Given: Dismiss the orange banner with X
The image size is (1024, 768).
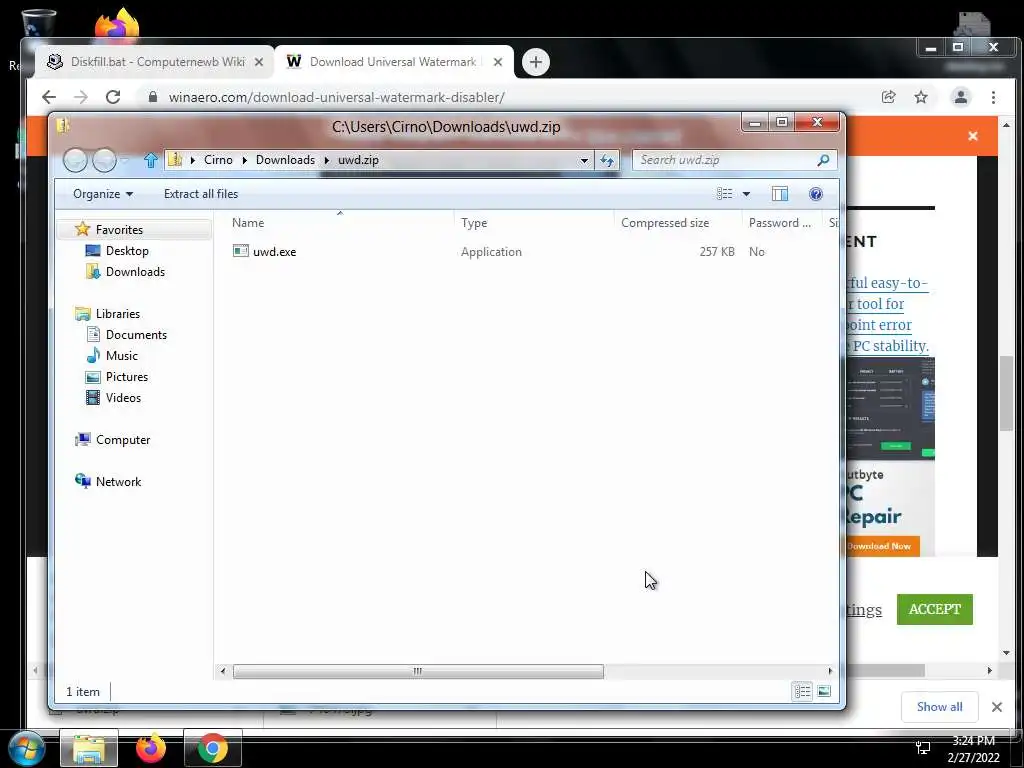Looking at the screenshot, I should [x=972, y=136].
